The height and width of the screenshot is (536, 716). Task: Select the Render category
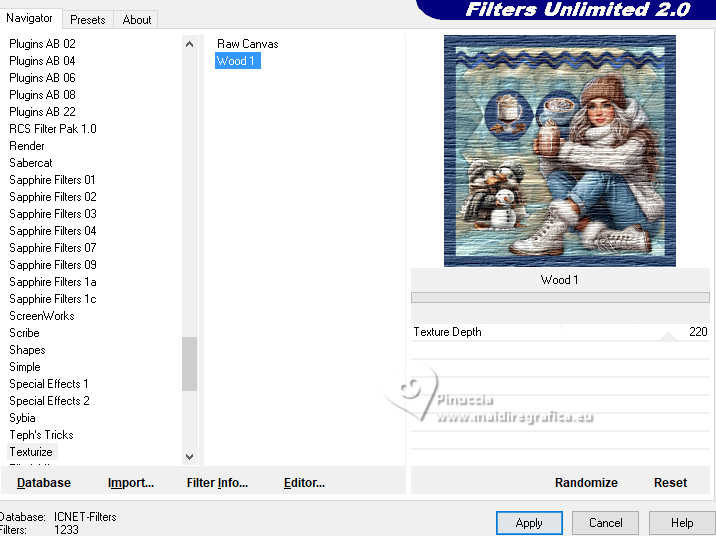[x=27, y=146]
